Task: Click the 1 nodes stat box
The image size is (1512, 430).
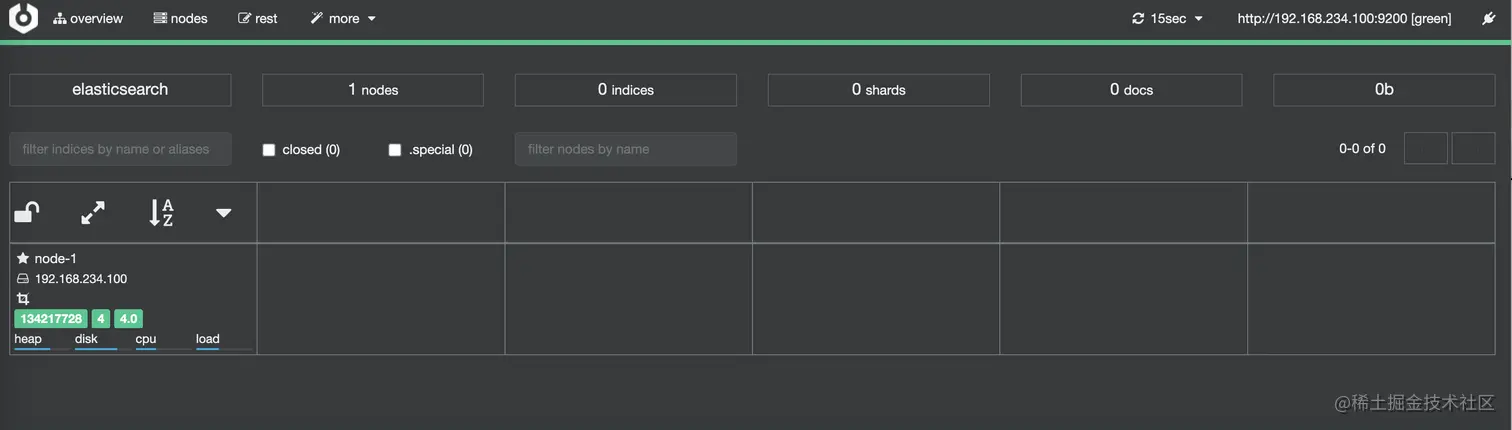Action: coord(373,90)
